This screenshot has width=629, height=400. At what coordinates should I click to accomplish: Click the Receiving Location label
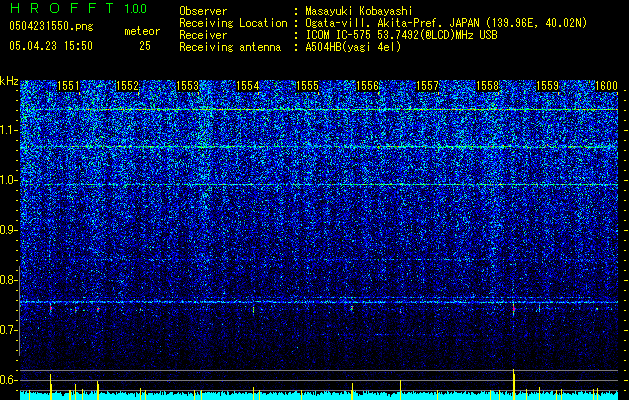click(233, 23)
